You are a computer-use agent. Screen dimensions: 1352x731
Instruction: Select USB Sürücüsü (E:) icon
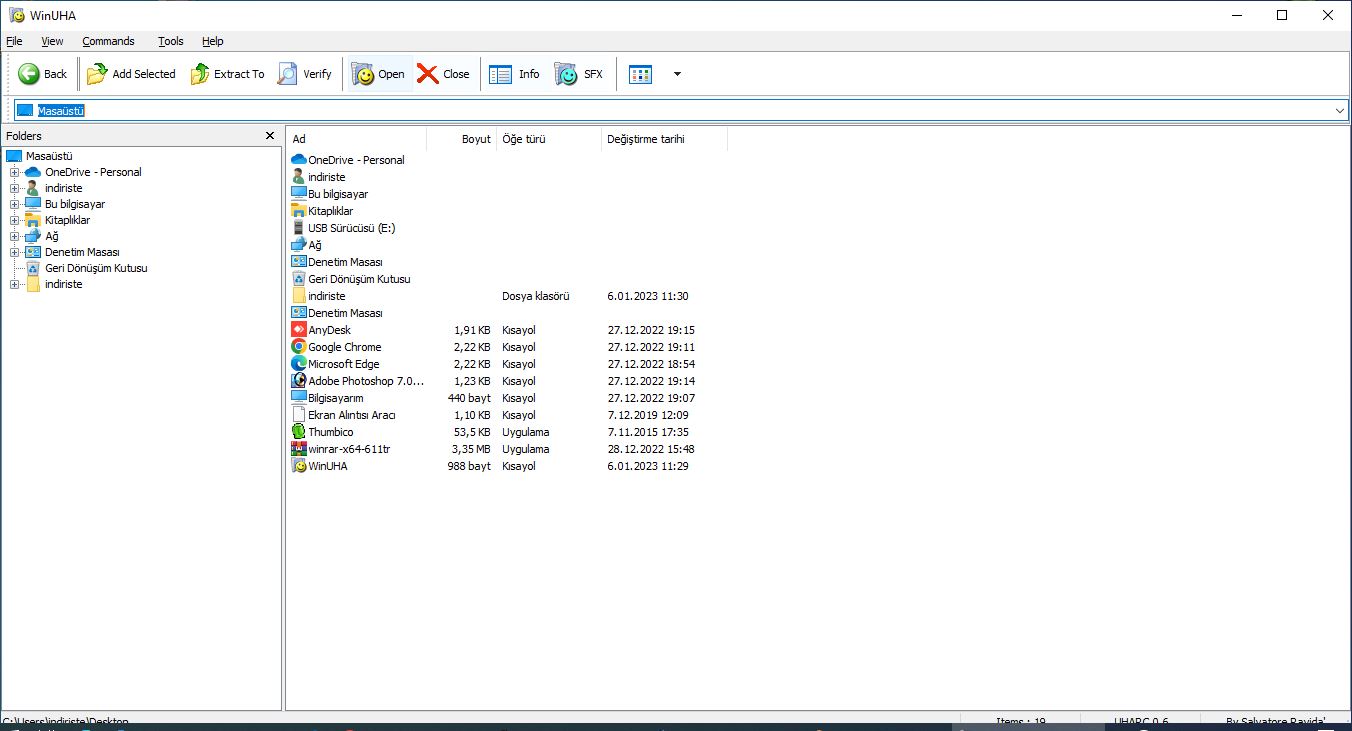299,228
